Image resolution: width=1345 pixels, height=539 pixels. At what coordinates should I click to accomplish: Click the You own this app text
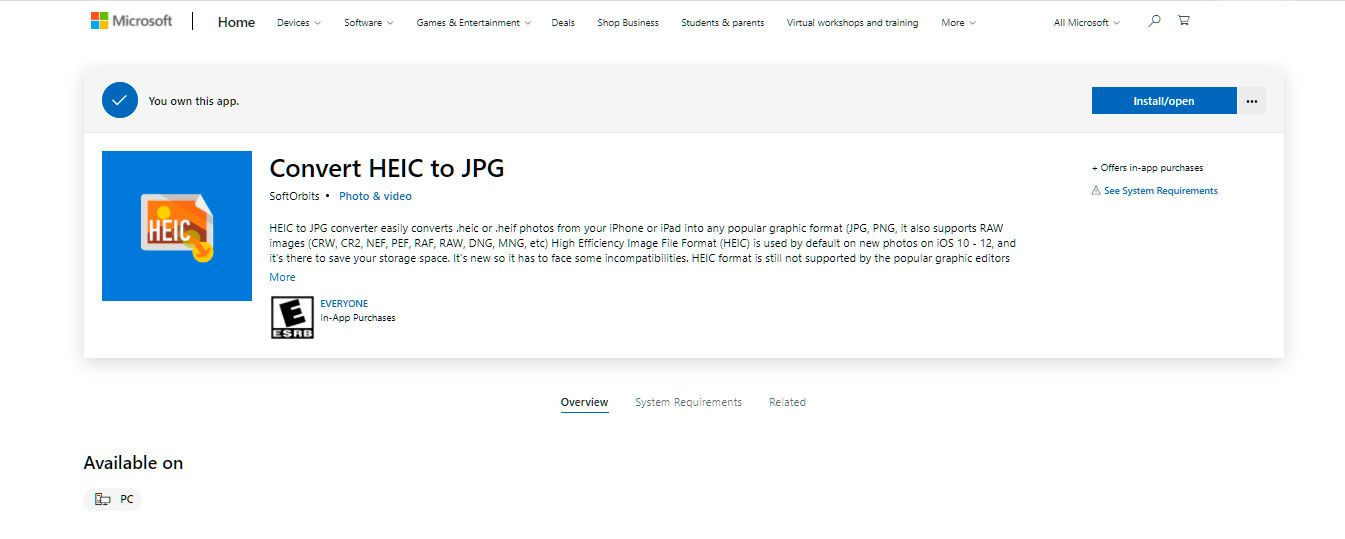point(194,101)
